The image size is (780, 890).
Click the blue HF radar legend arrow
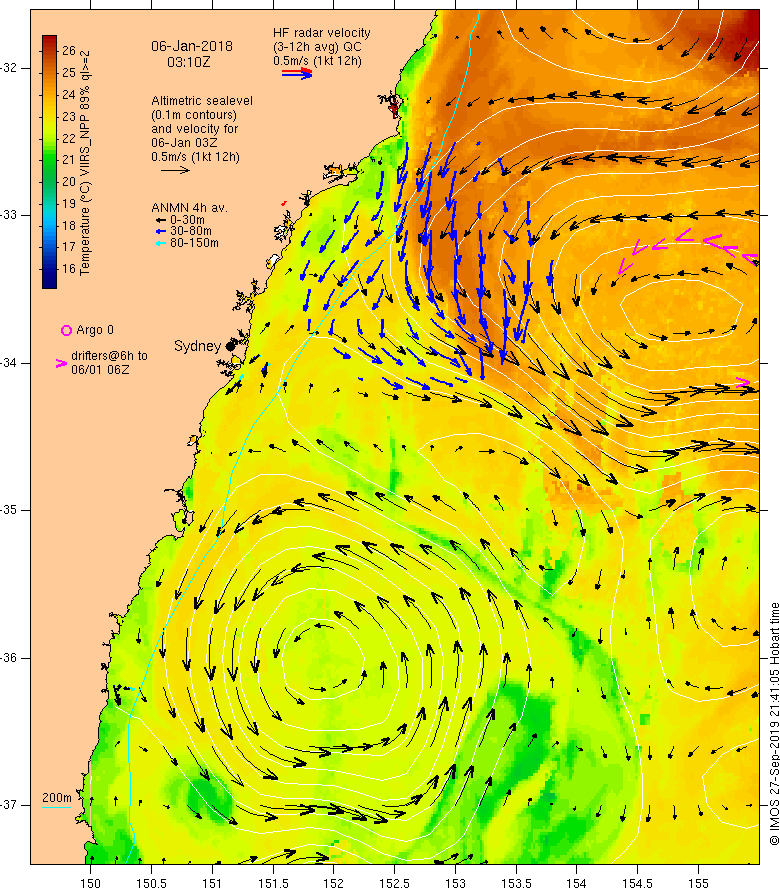pyautogui.click(x=297, y=75)
